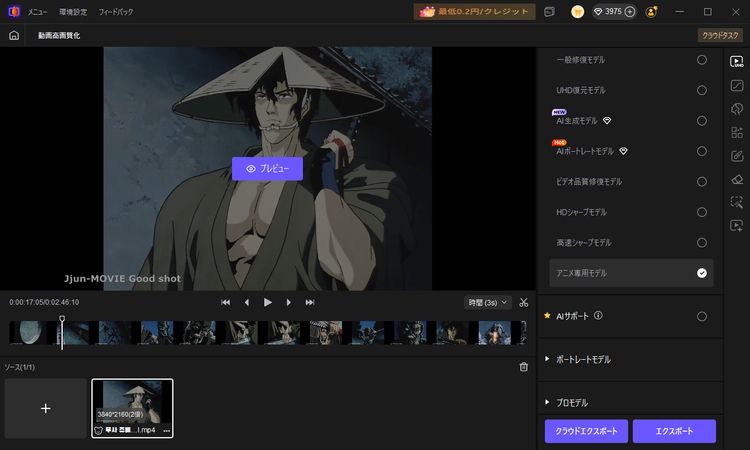Step forward one frame

(x=288, y=302)
